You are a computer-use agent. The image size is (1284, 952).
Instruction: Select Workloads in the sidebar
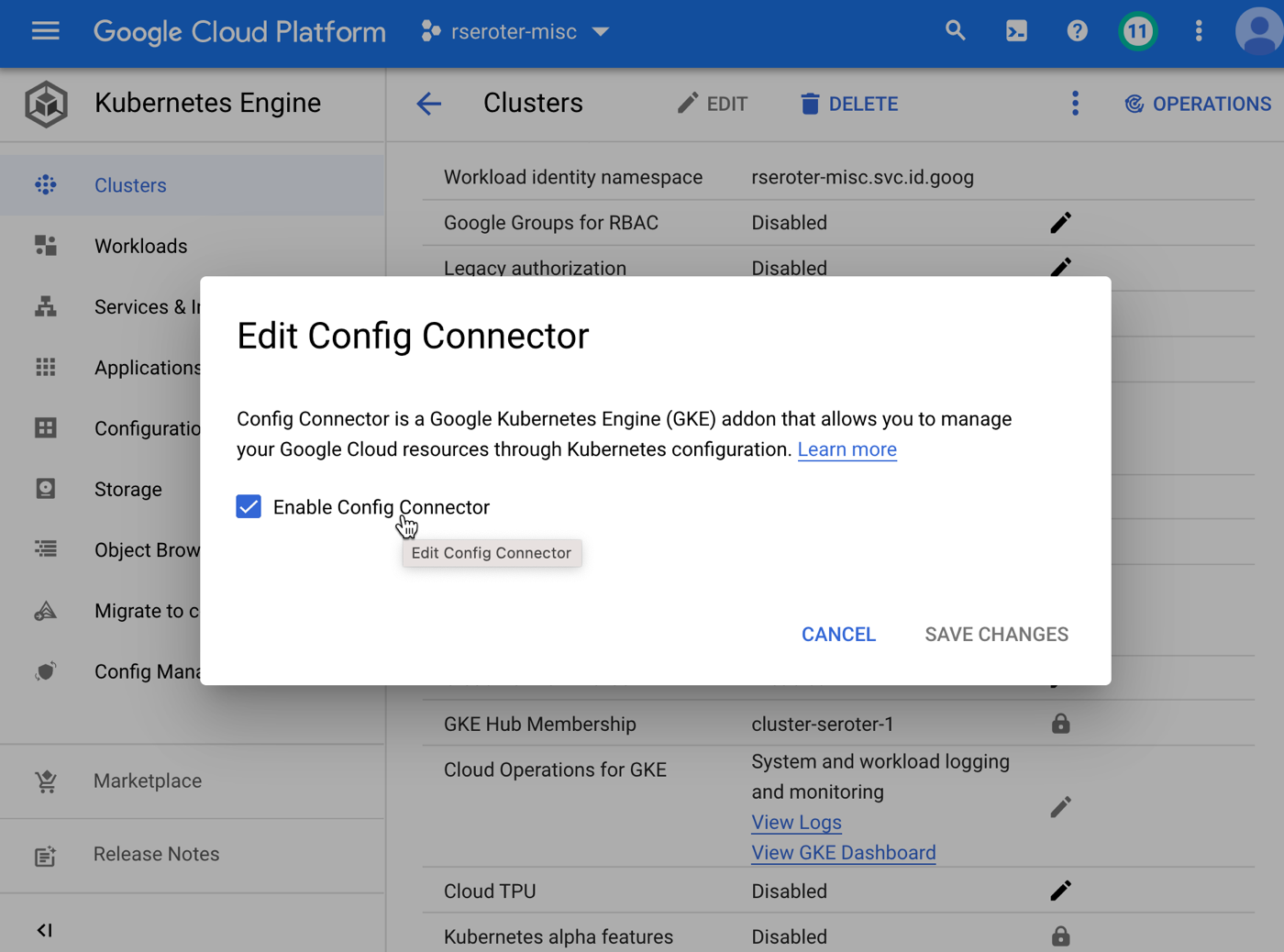click(x=140, y=246)
